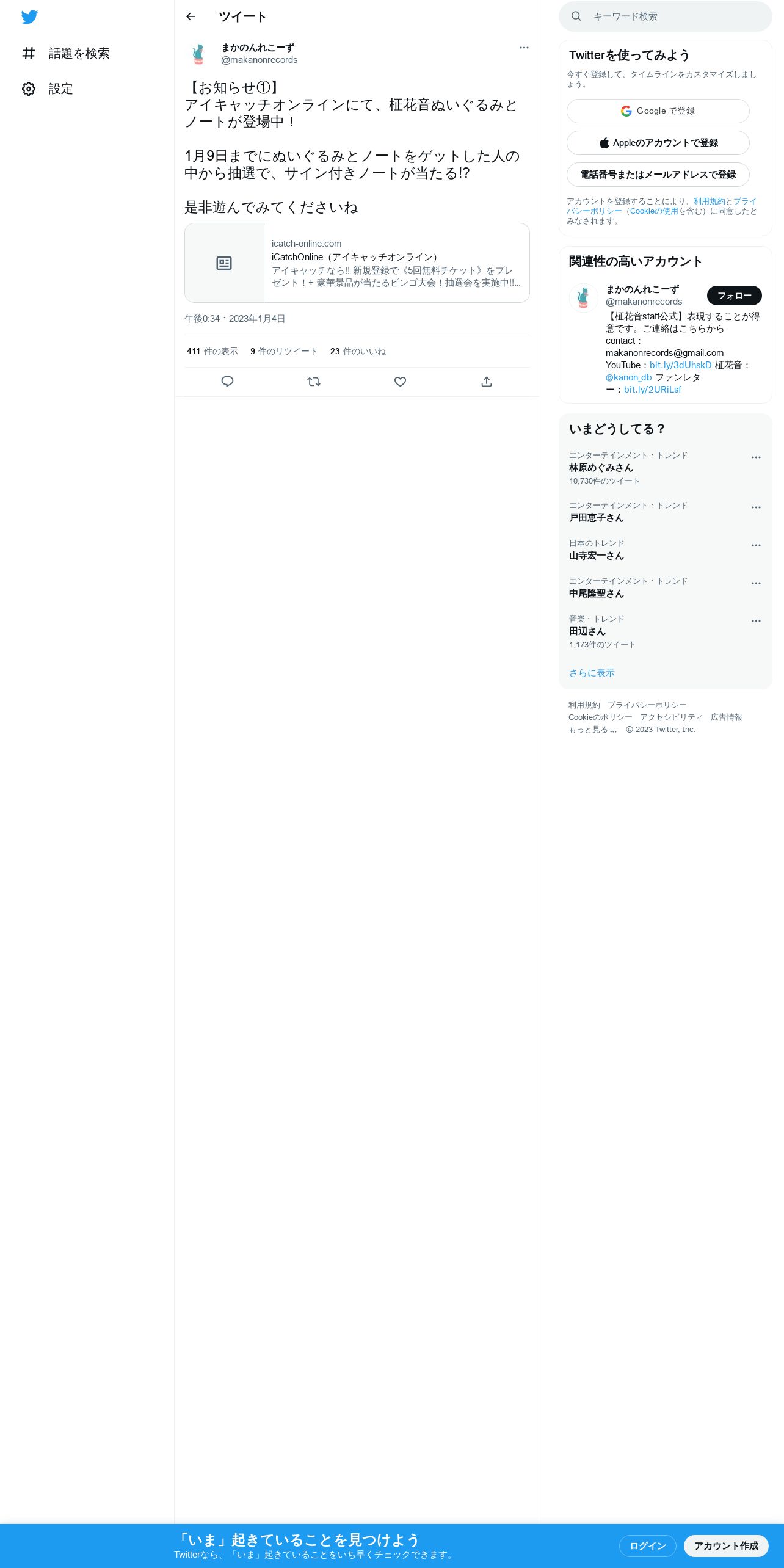The height and width of the screenshot is (1568, 784).
Task: Select the hashtag explore icon
Action: tap(29, 54)
